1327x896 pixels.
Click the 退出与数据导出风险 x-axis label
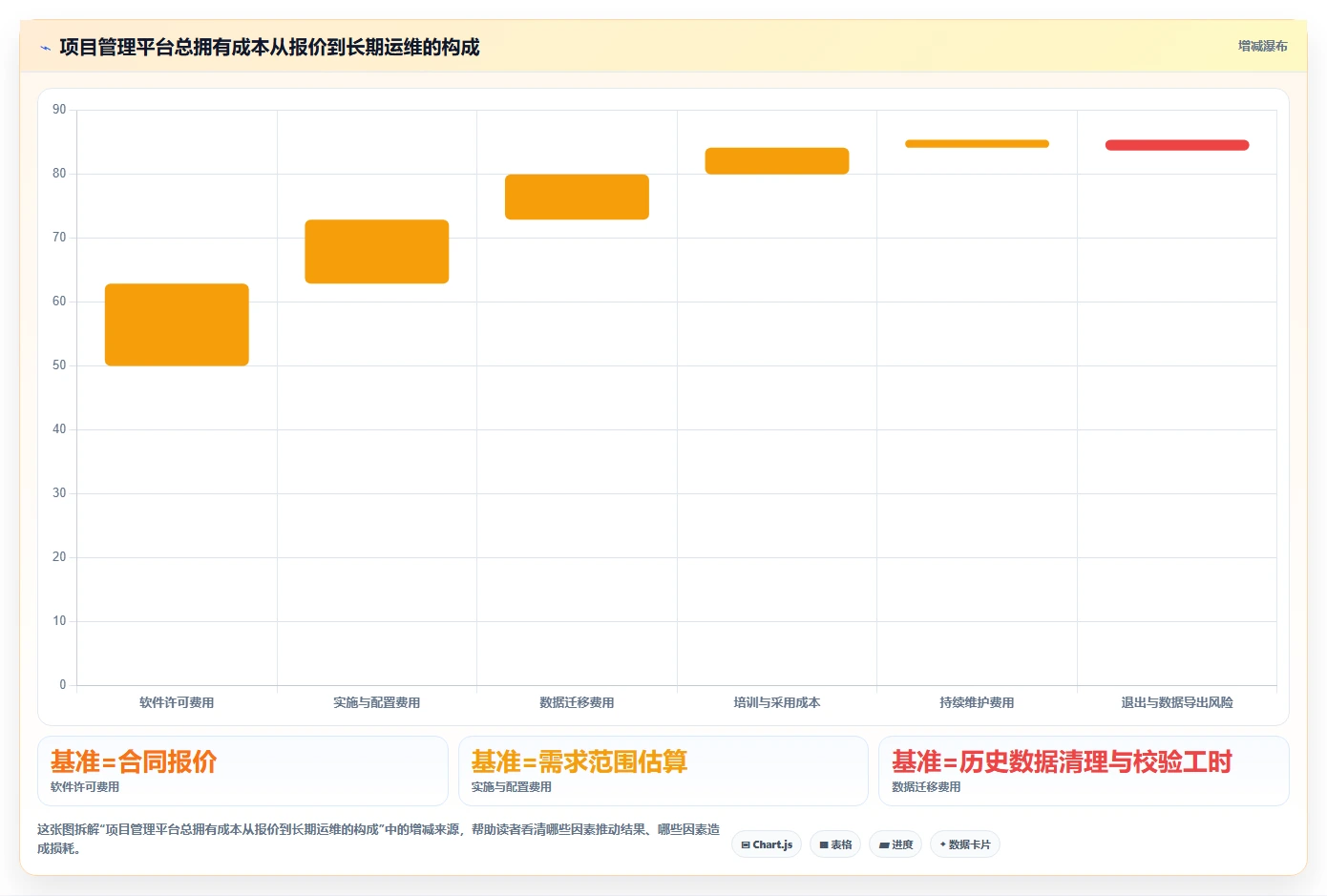tap(1177, 702)
